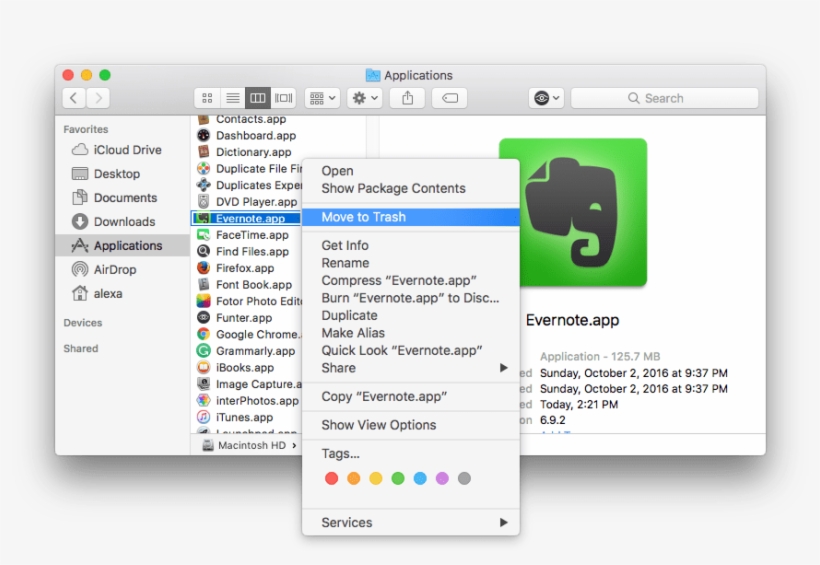This screenshot has height=565, width=820.
Task: Choose Rename from context menu
Action: 411,263
